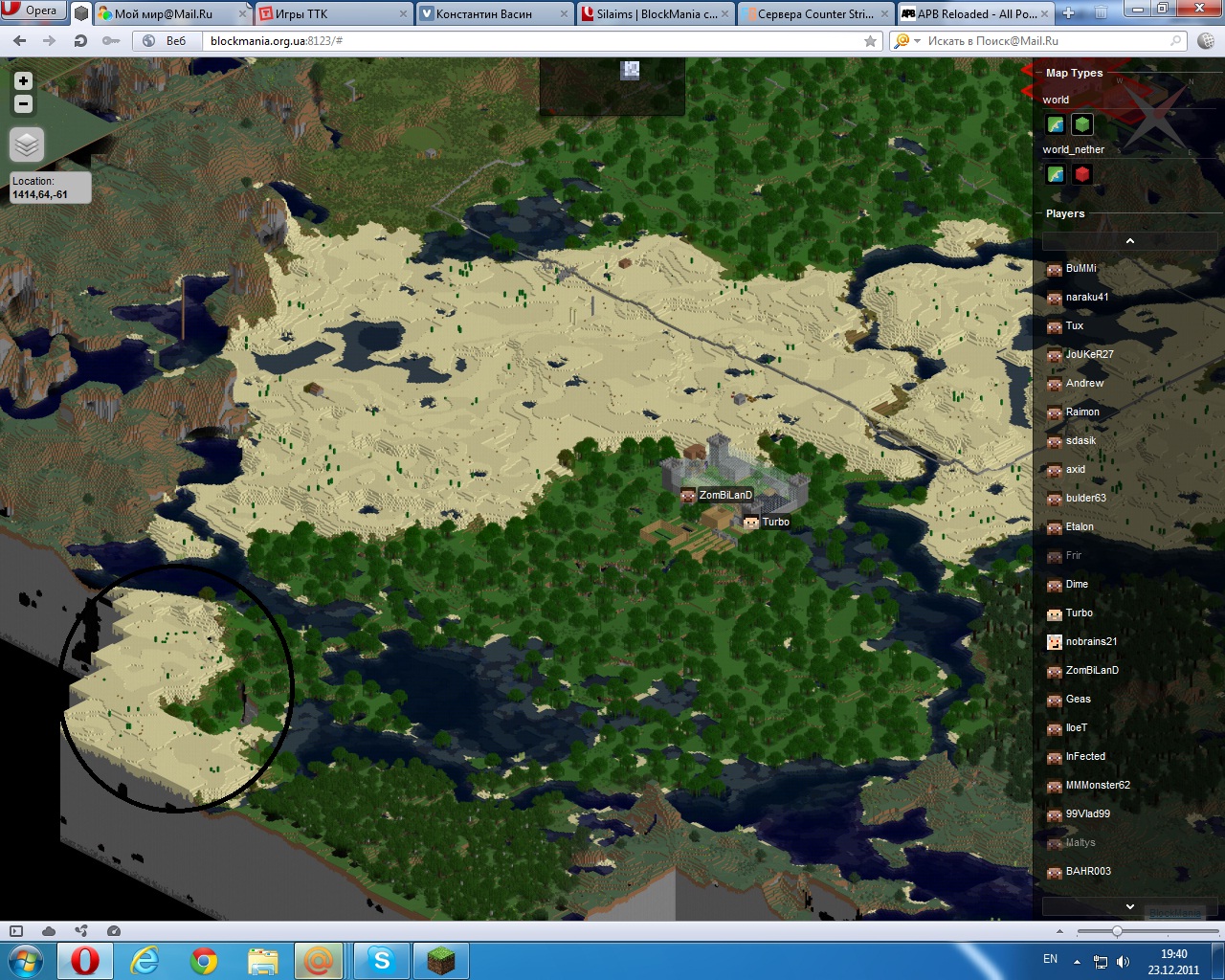Screen dimensions: 1225x980
Task: Select the world_nether flat map view
Action: pos(1055,174)
